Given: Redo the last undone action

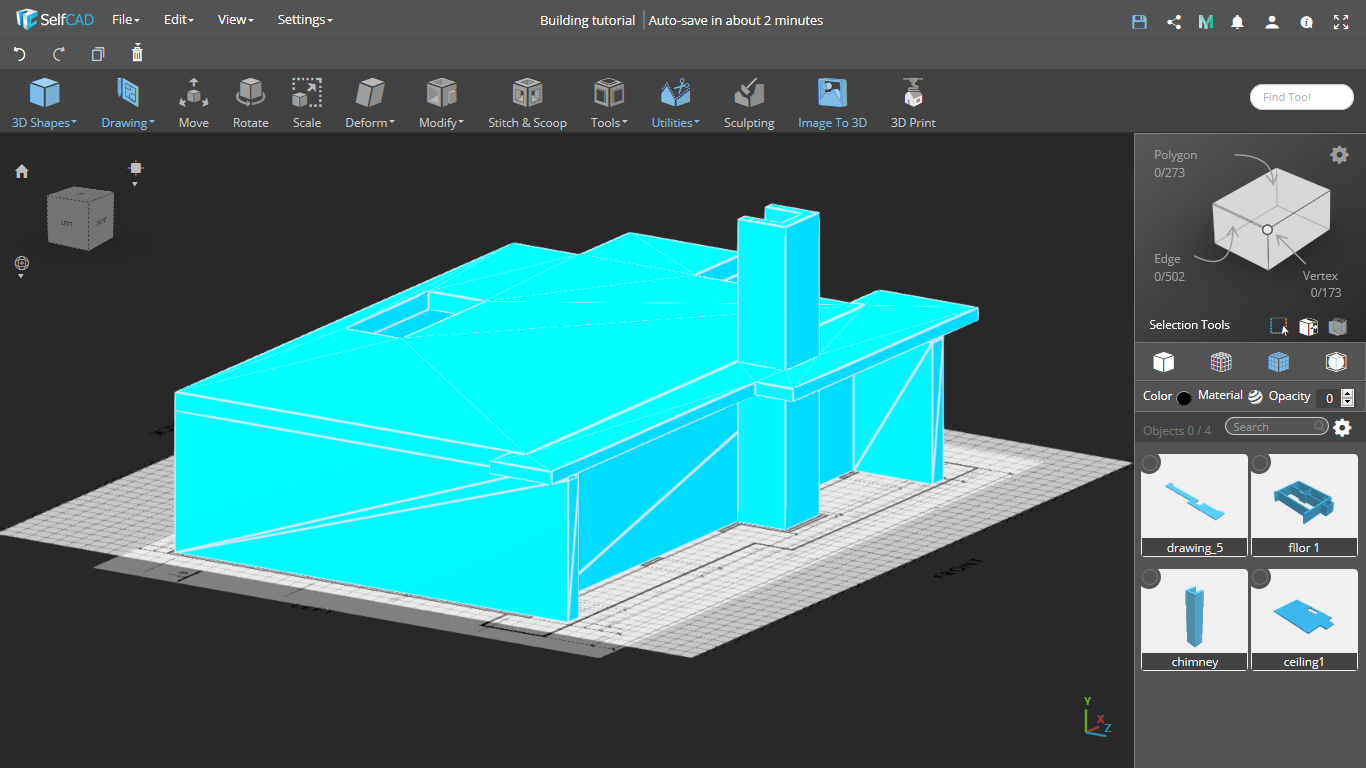Looking at the screenshot, I should [59, 54].
